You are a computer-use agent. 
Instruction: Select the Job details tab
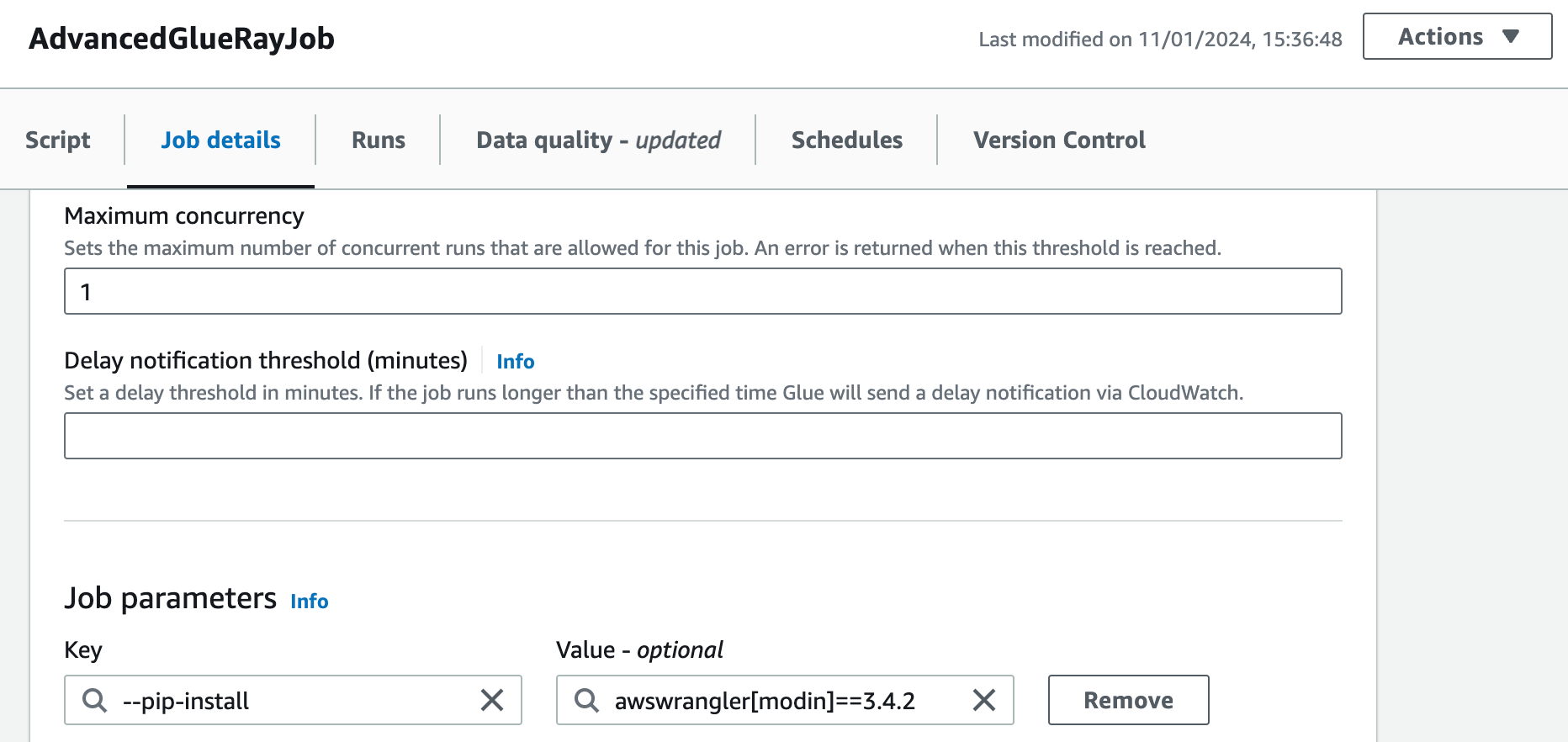(220, 140)
